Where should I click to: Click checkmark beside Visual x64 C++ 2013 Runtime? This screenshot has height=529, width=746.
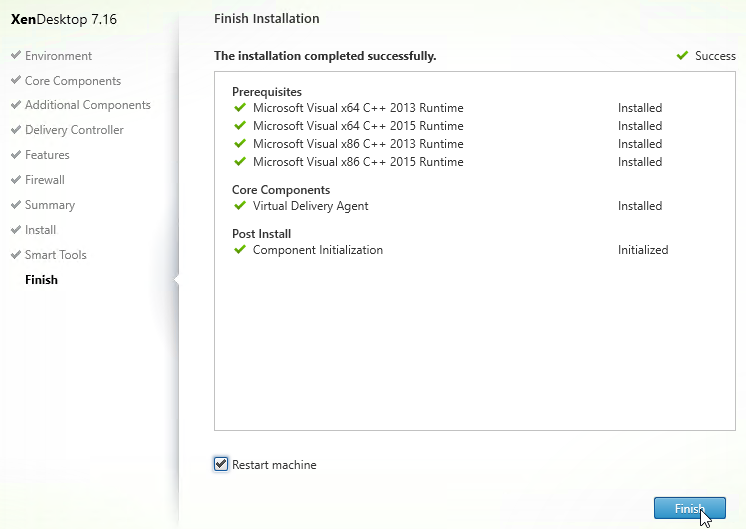240,108
